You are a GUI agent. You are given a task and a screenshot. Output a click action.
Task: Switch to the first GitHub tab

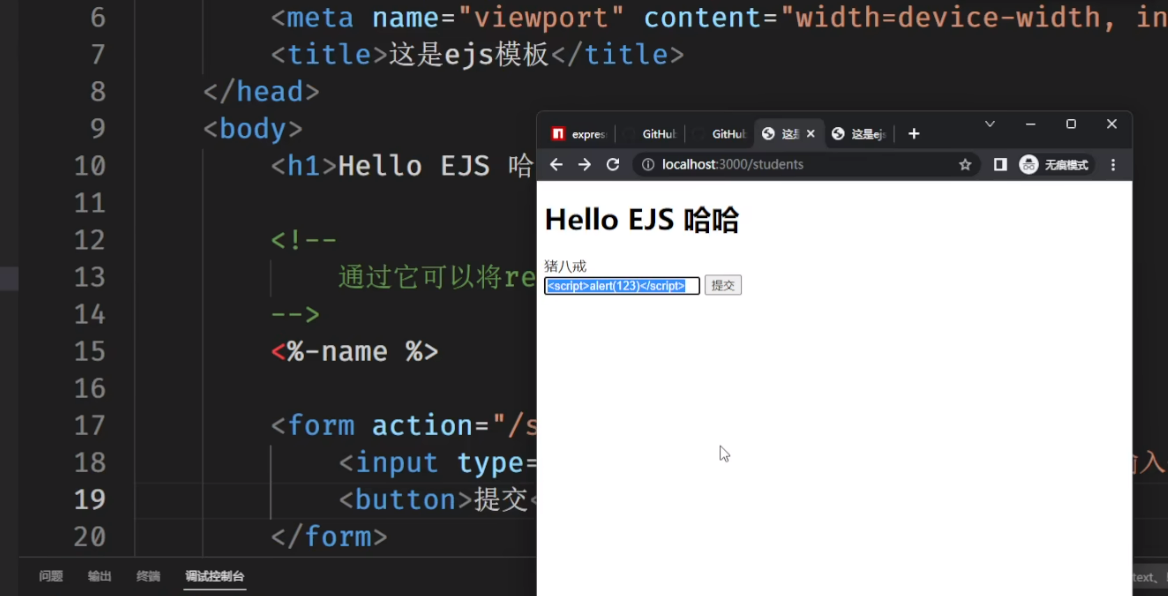pyautogui.click(x=650, y=134)
